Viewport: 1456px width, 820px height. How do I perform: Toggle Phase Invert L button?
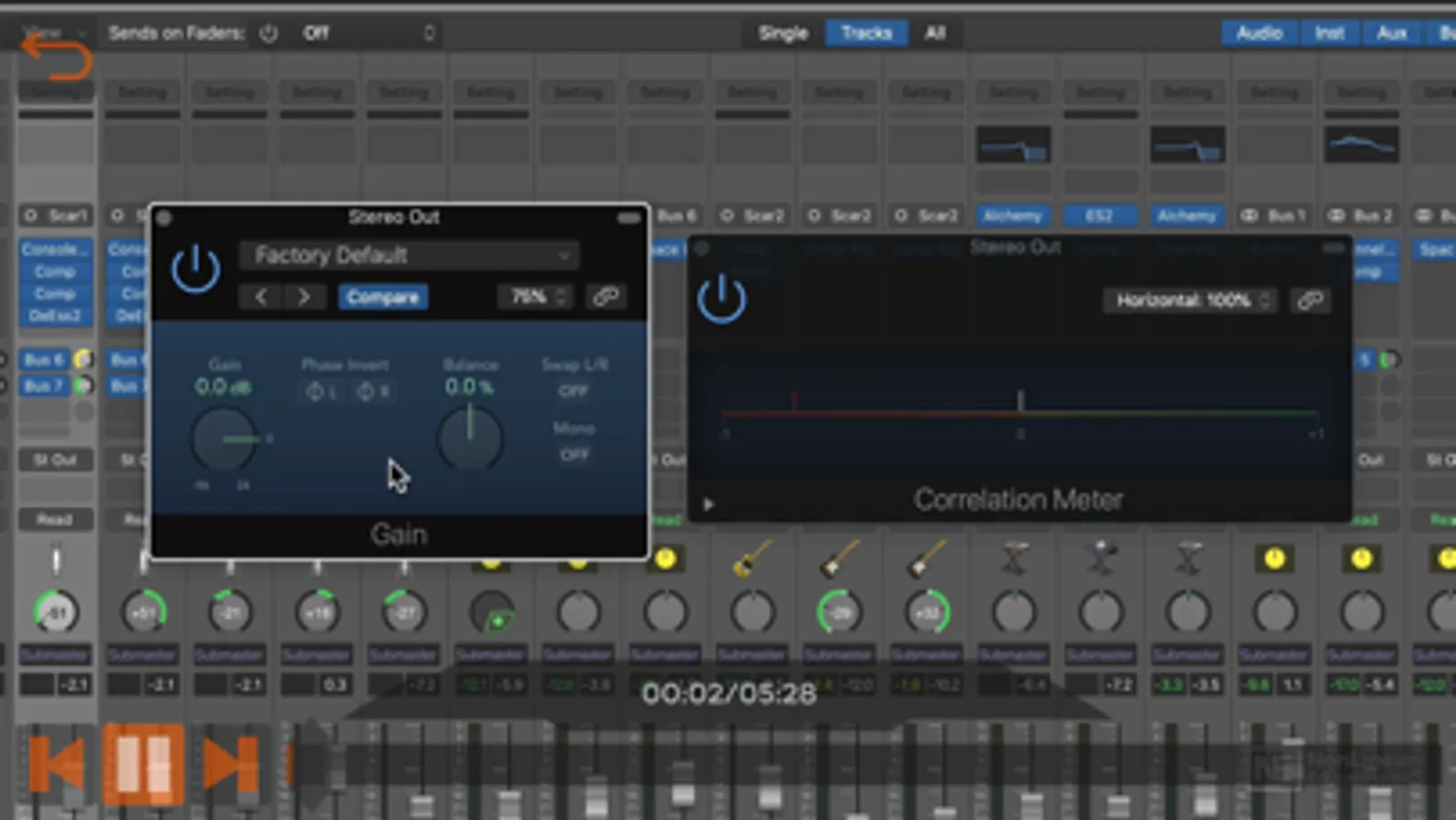coord(321,391)
